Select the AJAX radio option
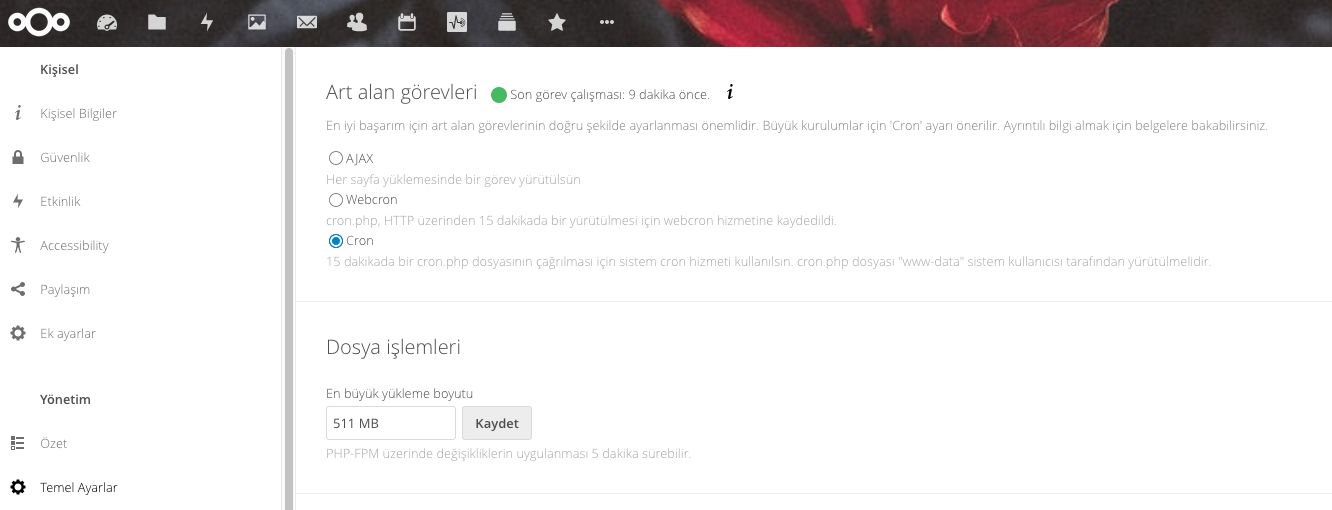 pos(336,158)
